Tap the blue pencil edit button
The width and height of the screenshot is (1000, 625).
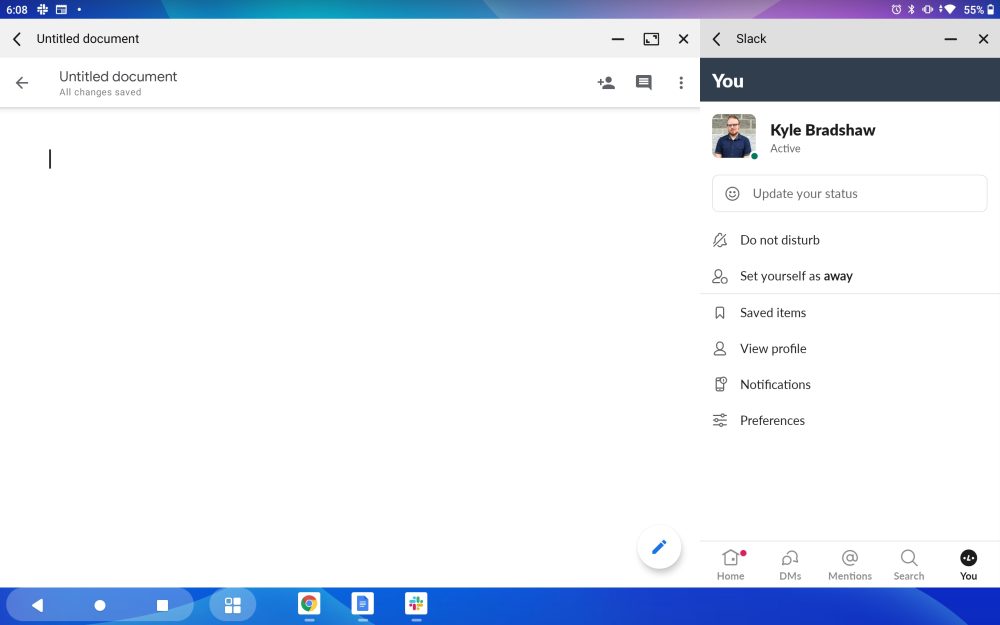[659, 547]
